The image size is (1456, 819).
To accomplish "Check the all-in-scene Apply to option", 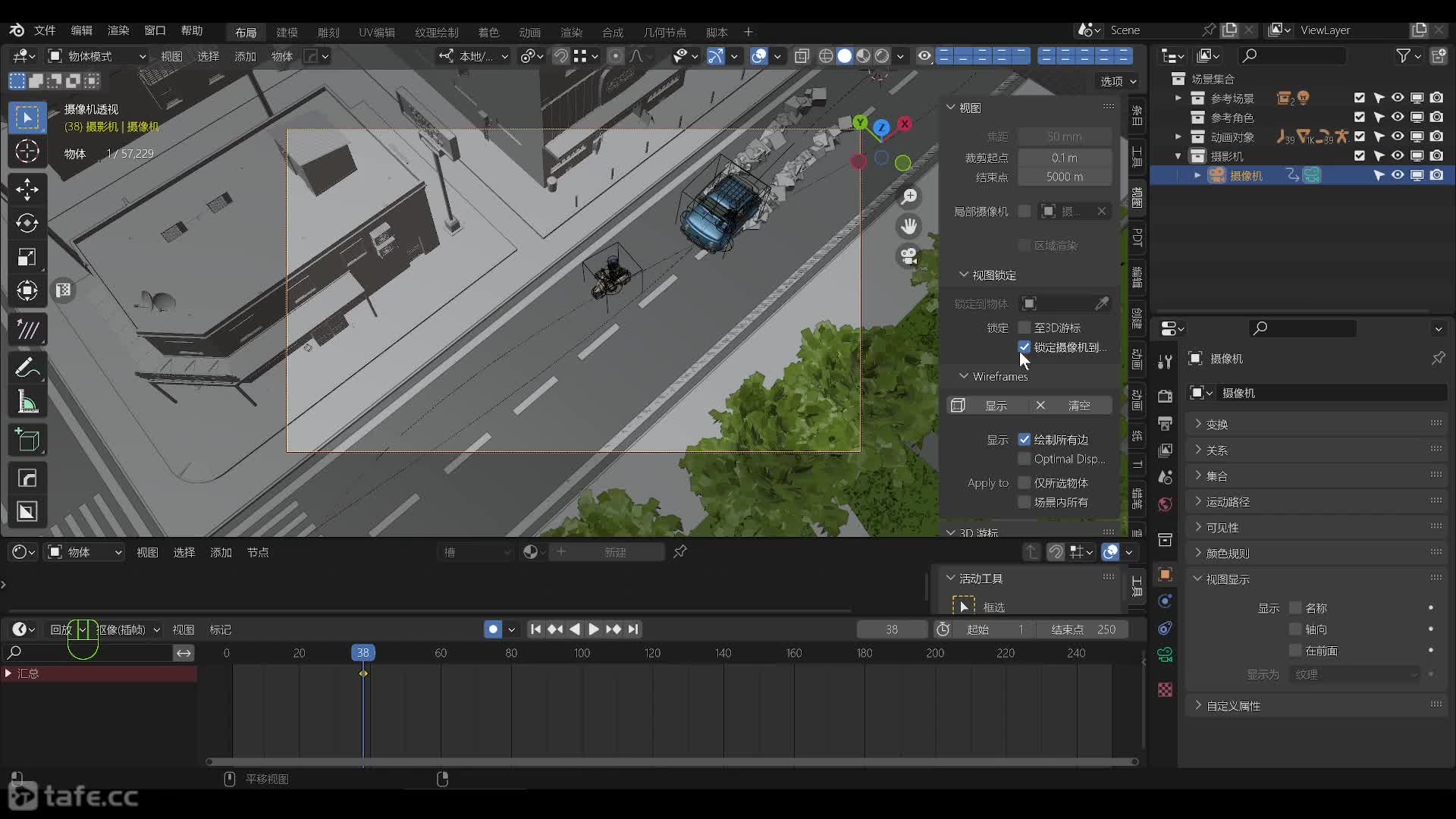I will click(x=1025, y=502).
